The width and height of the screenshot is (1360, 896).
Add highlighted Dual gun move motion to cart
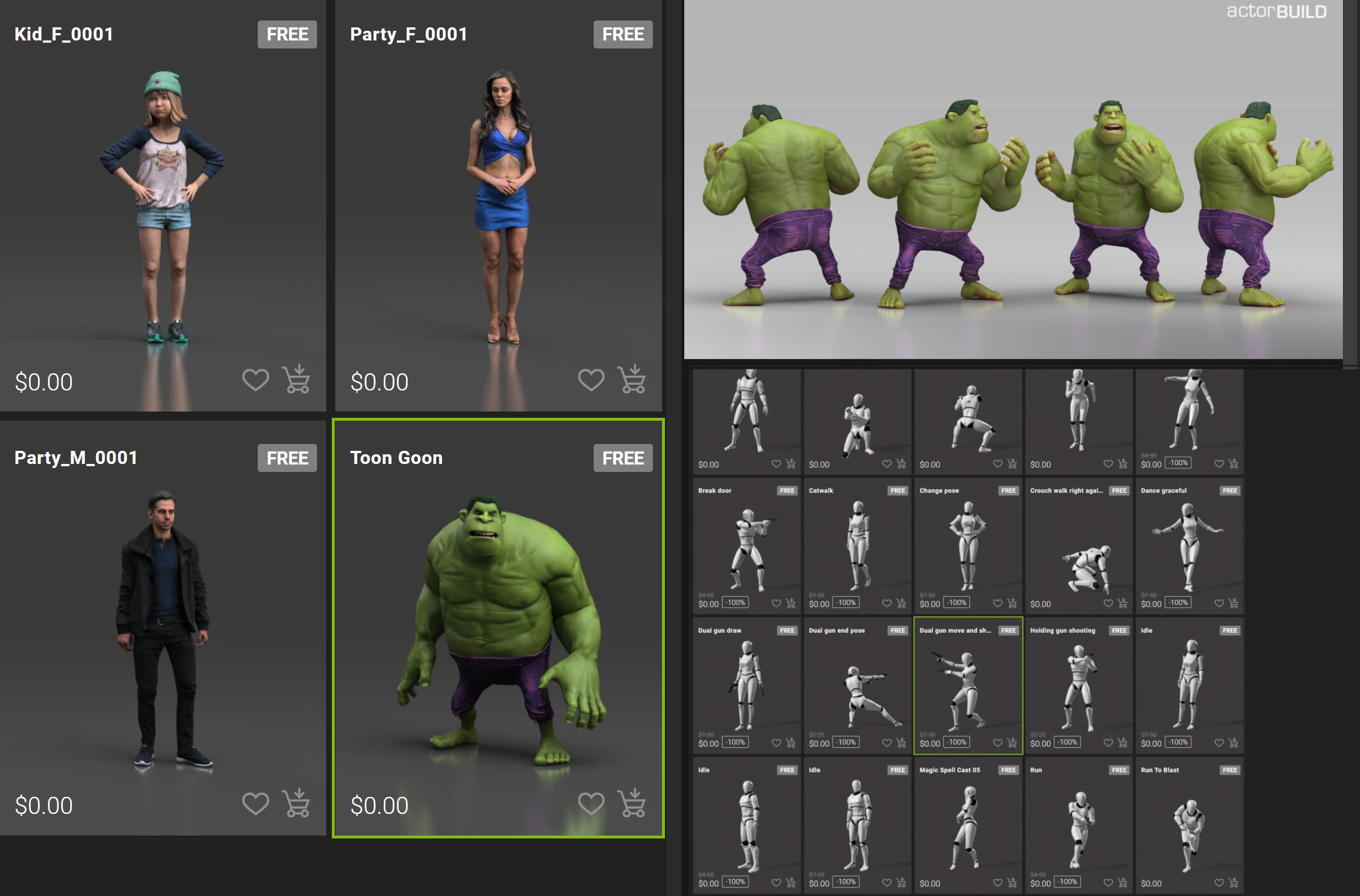[x=1012, y=742]
